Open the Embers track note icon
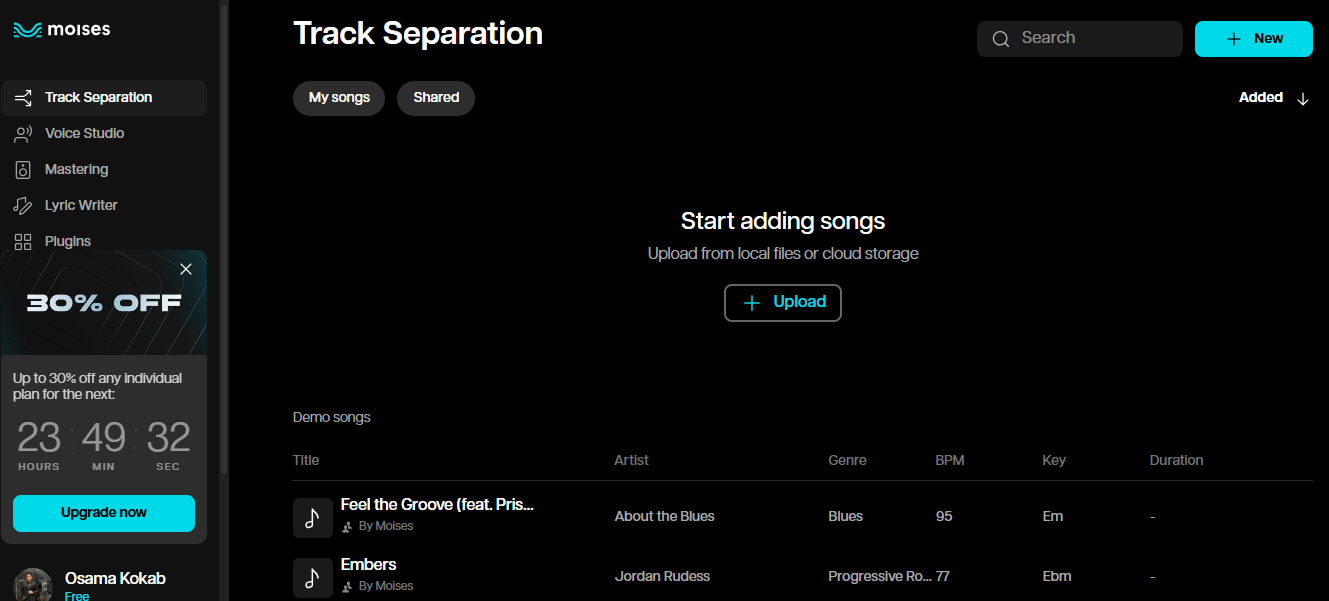Screen dimensions: 1329x601 (x=312, y=577)
